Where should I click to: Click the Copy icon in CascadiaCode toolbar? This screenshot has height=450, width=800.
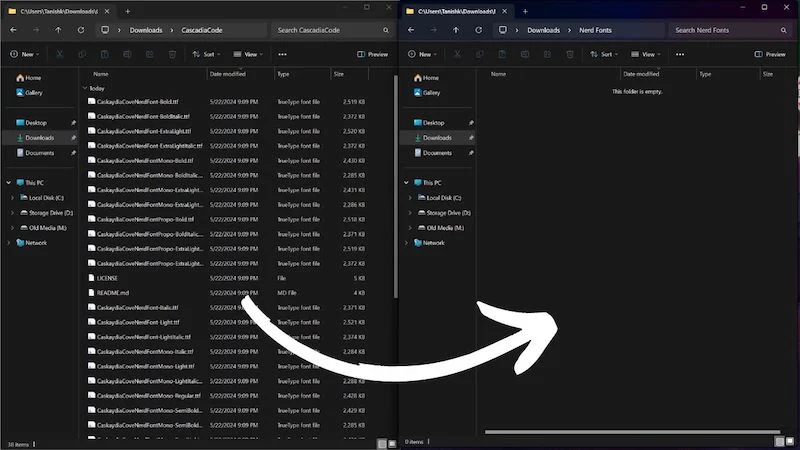coord(82,54)
